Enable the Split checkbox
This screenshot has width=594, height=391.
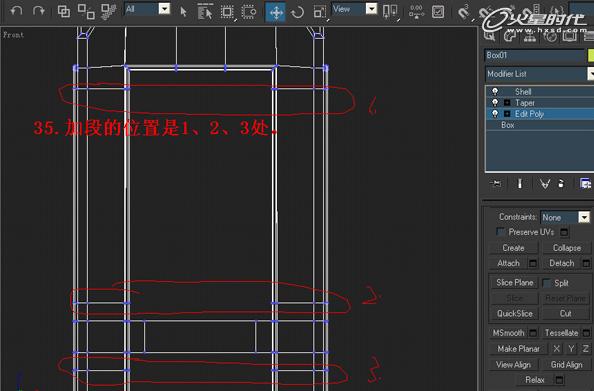click(546, 283)
